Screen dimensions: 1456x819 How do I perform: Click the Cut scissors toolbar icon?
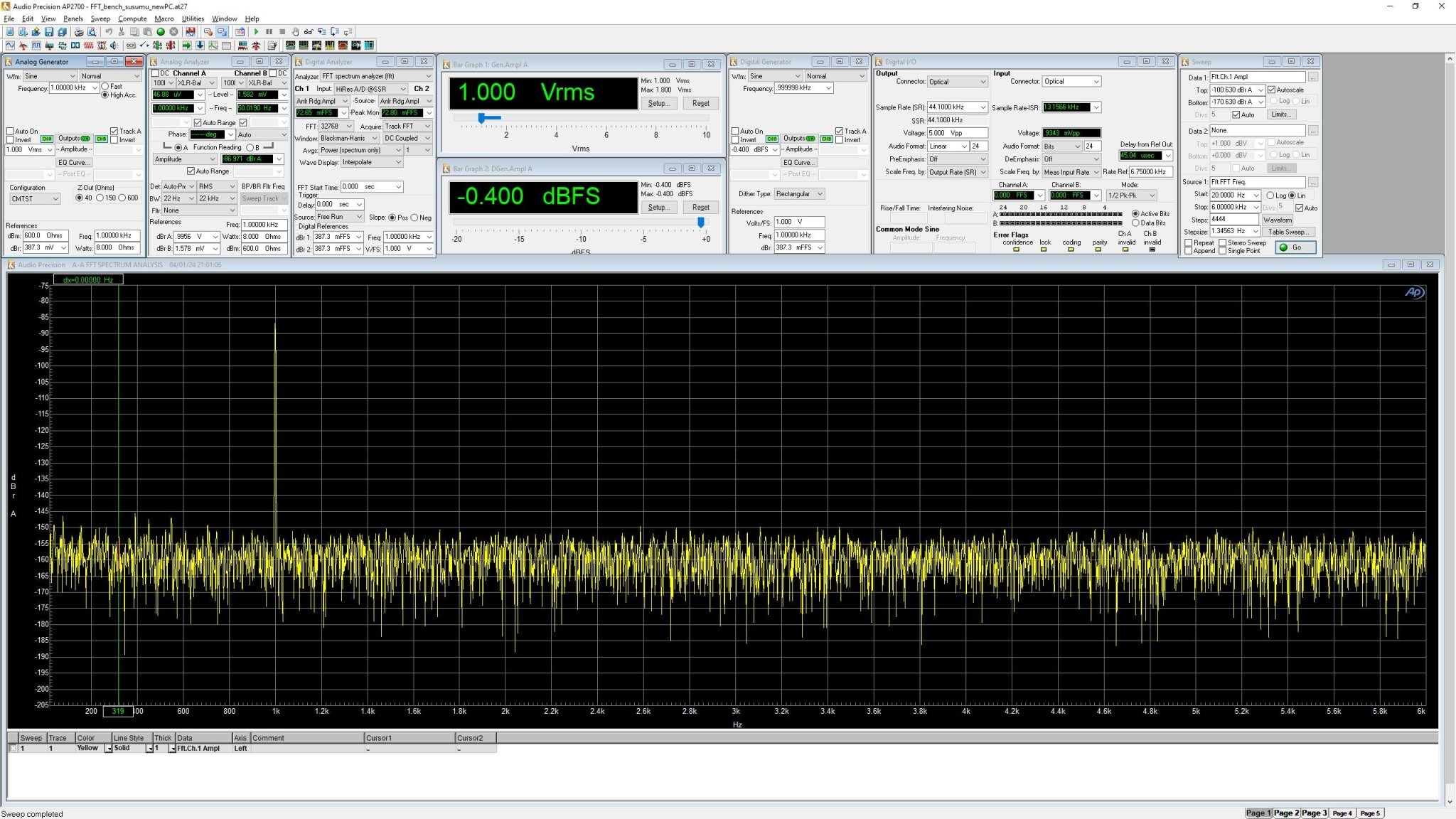coord(122,31)
